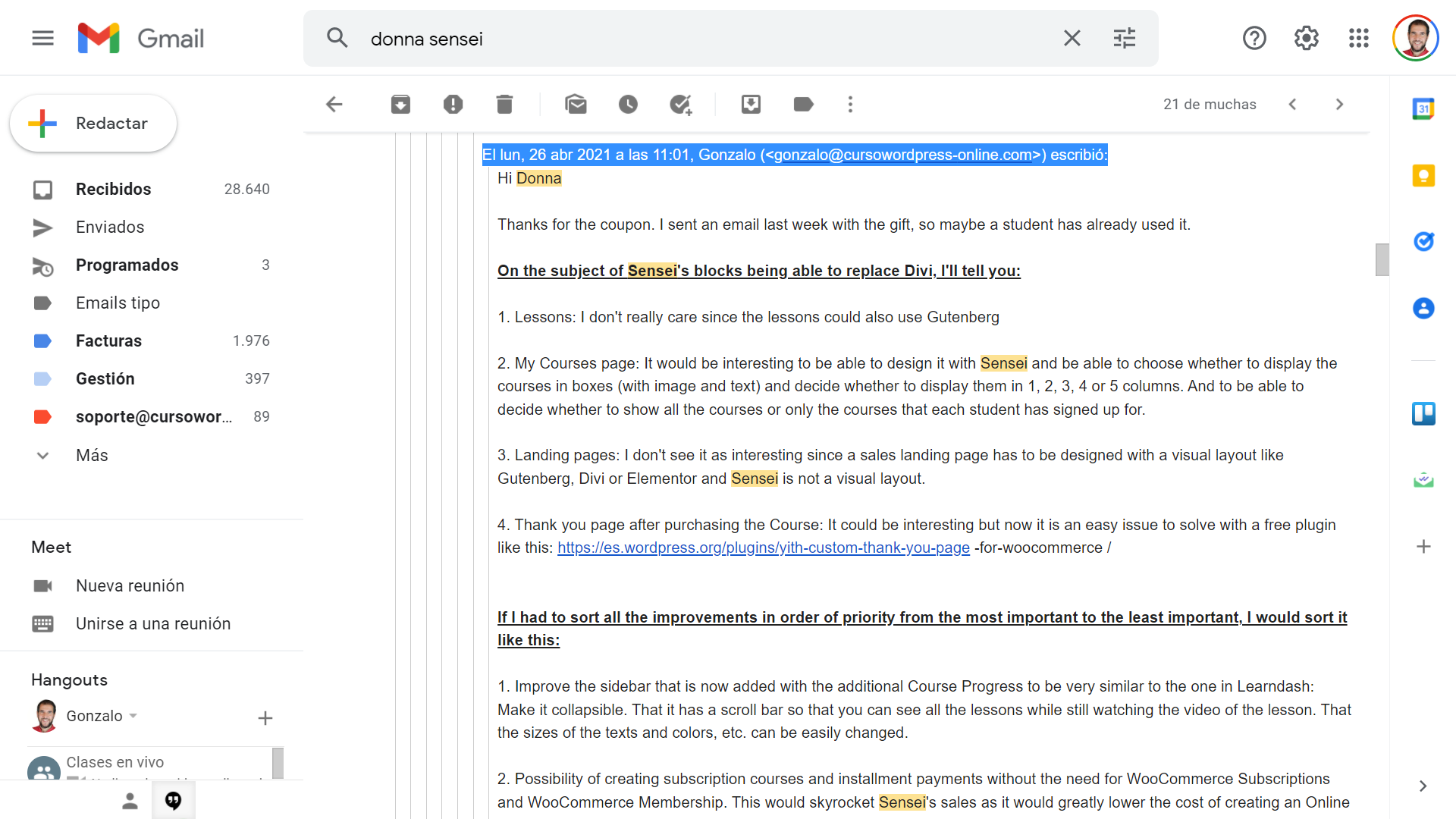This screenshot has height=819, width=1456.
Task: Click the Redactar compose button
Action: 93,123
